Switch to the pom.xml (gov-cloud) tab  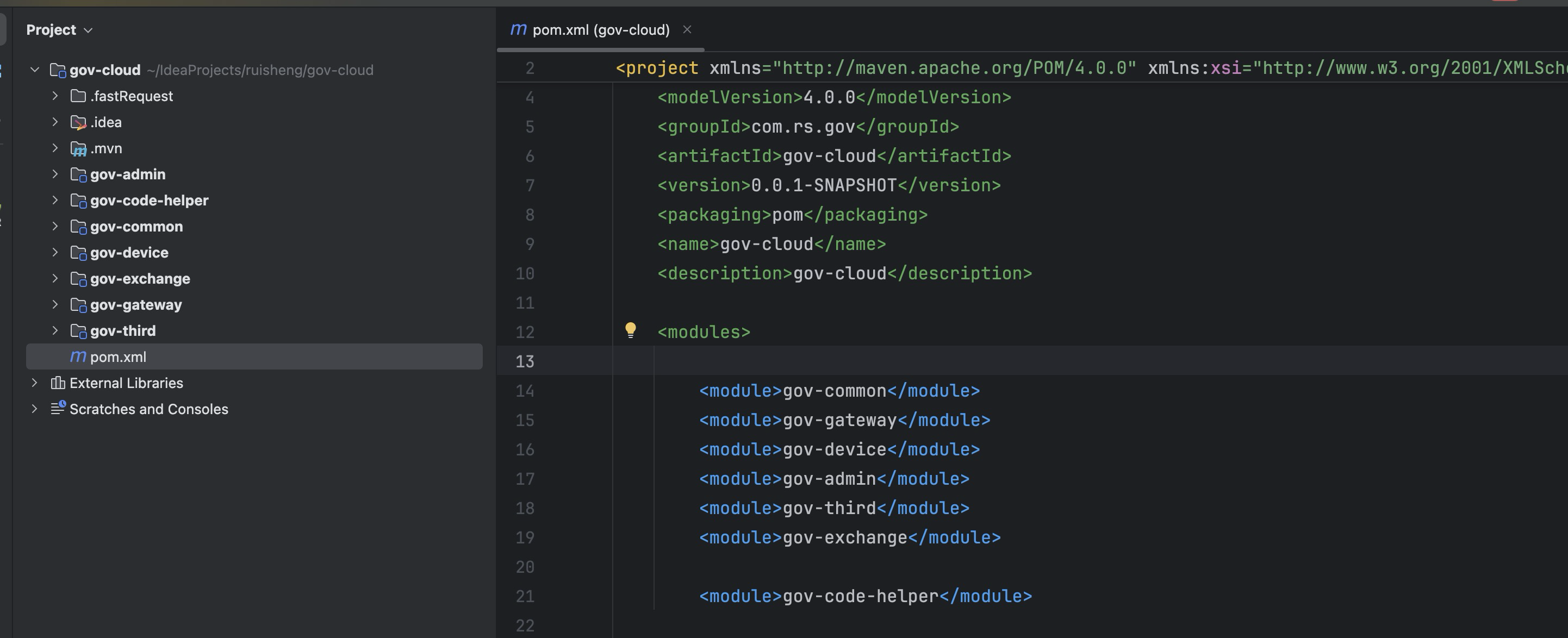pyautogui.click(x=600, y=30)
